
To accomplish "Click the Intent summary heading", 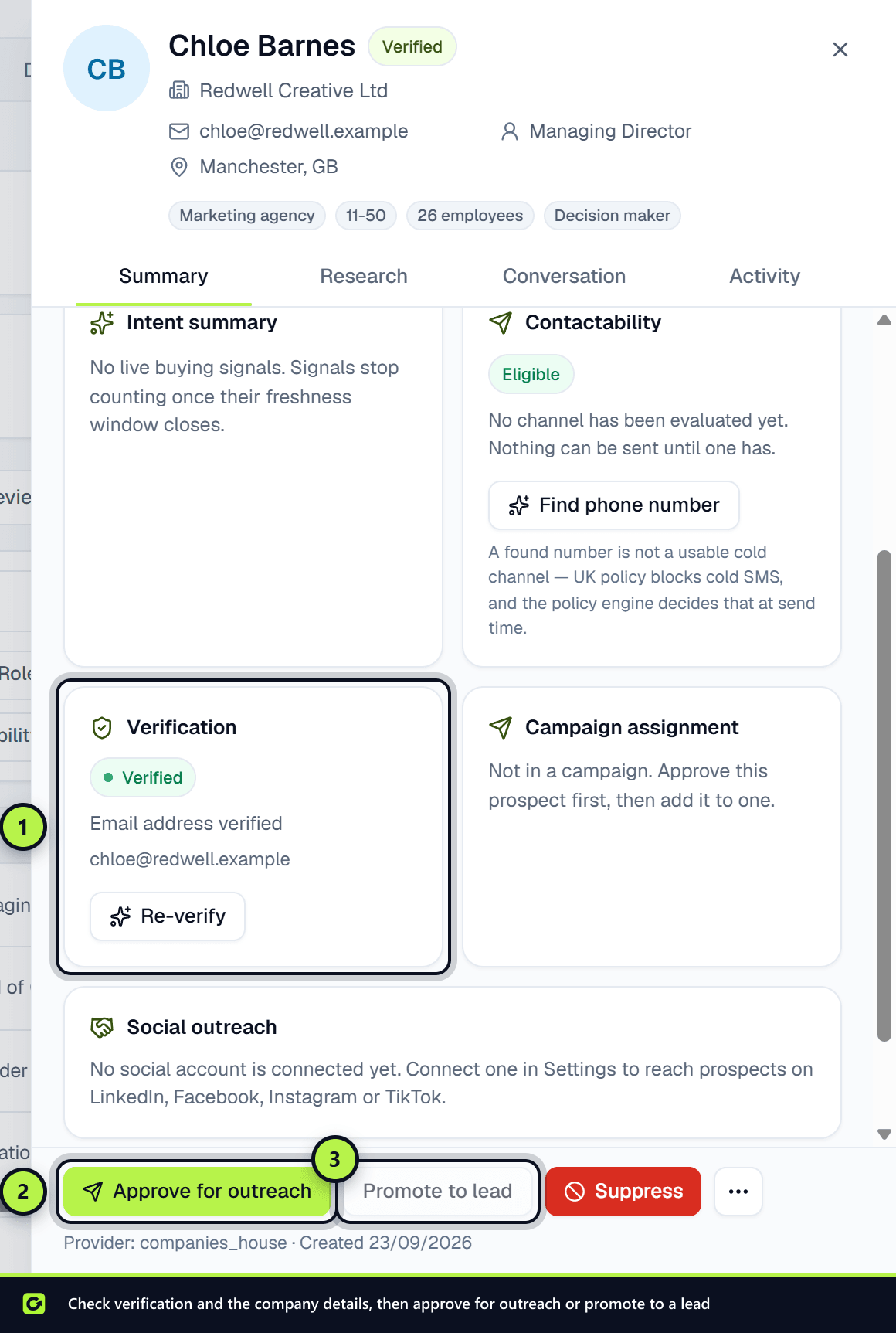I will 202,323.
